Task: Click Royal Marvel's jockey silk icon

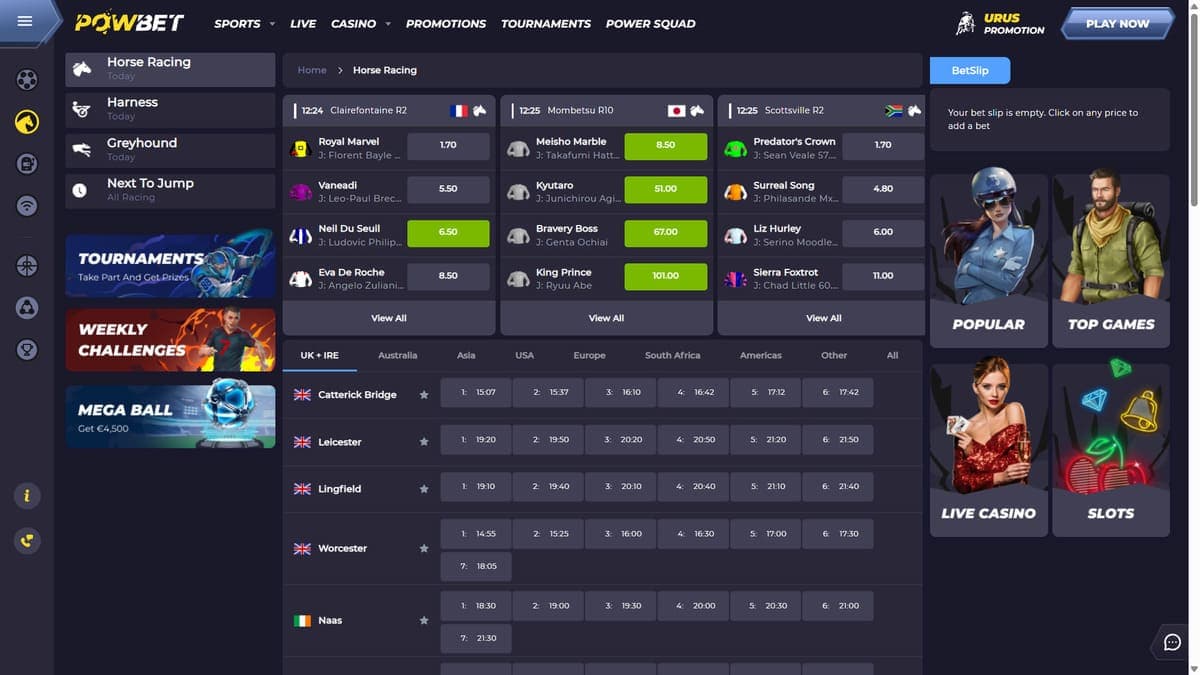Action: click(300, 148)
